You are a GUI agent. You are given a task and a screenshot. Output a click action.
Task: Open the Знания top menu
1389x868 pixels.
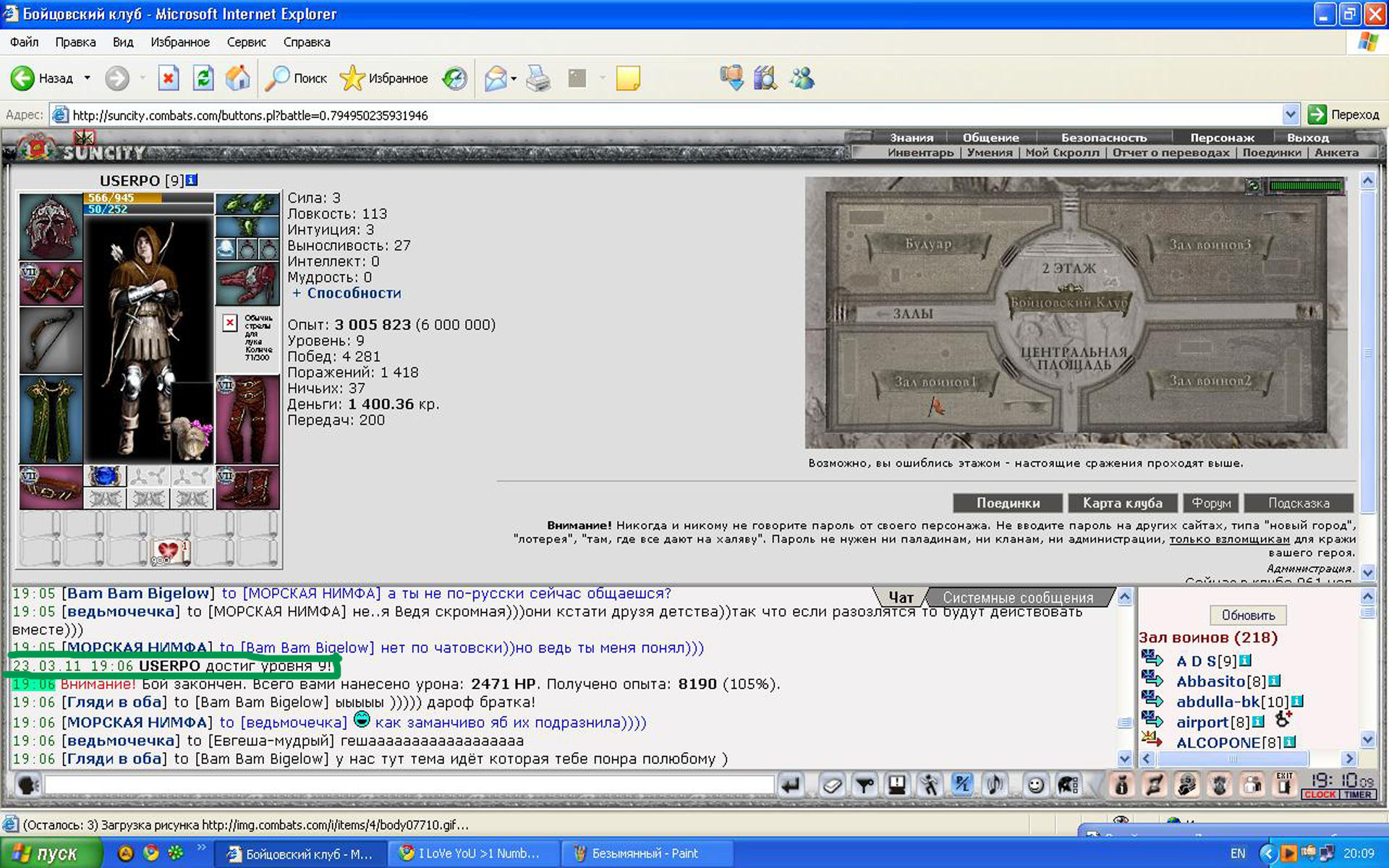[912, 137]
